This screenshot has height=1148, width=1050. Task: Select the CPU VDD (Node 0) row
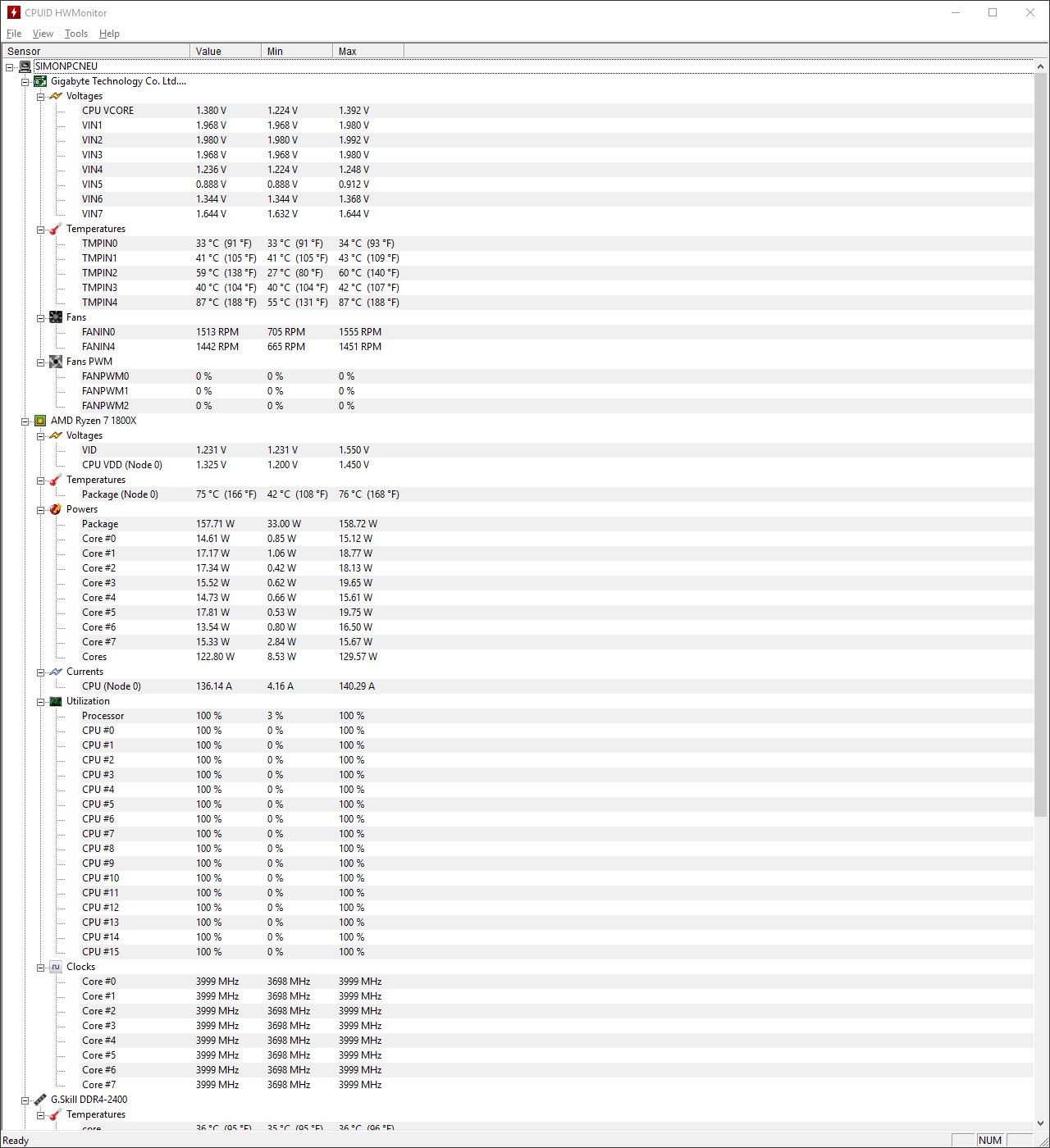(x=518, y=465)
